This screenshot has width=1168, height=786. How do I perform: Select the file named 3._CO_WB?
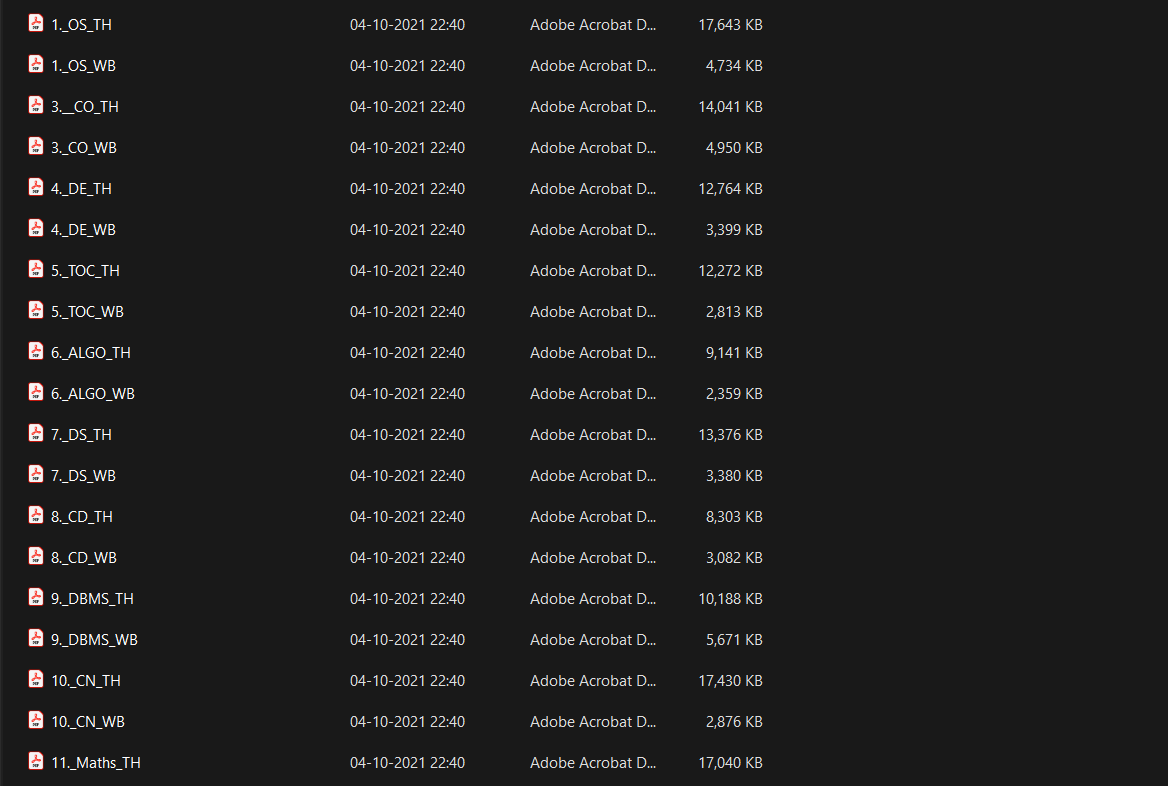(x=84, y=148)
